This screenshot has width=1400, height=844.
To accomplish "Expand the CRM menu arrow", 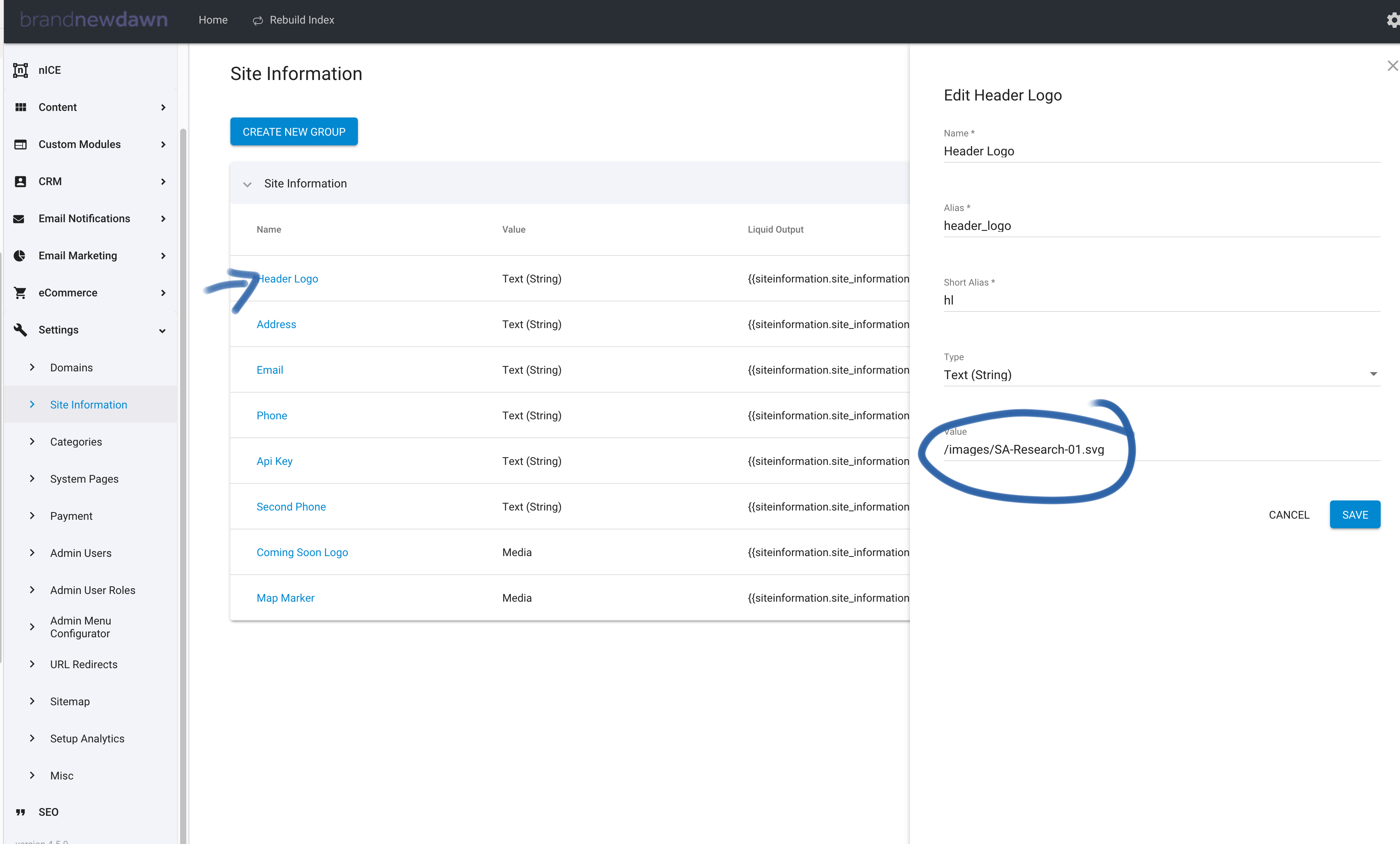I will (x=163, y=181).
